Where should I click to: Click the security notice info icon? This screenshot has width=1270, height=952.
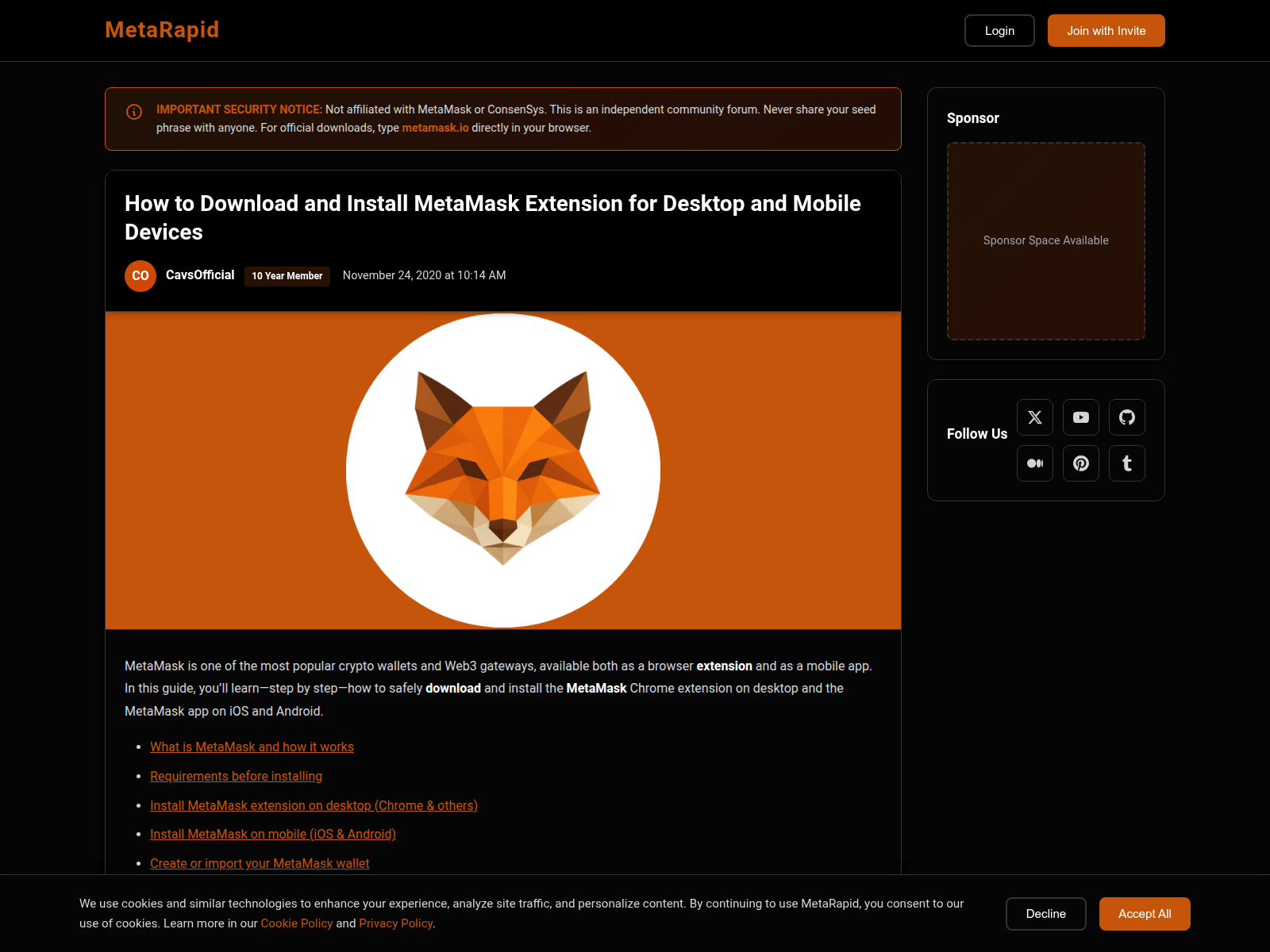(133, 112)
